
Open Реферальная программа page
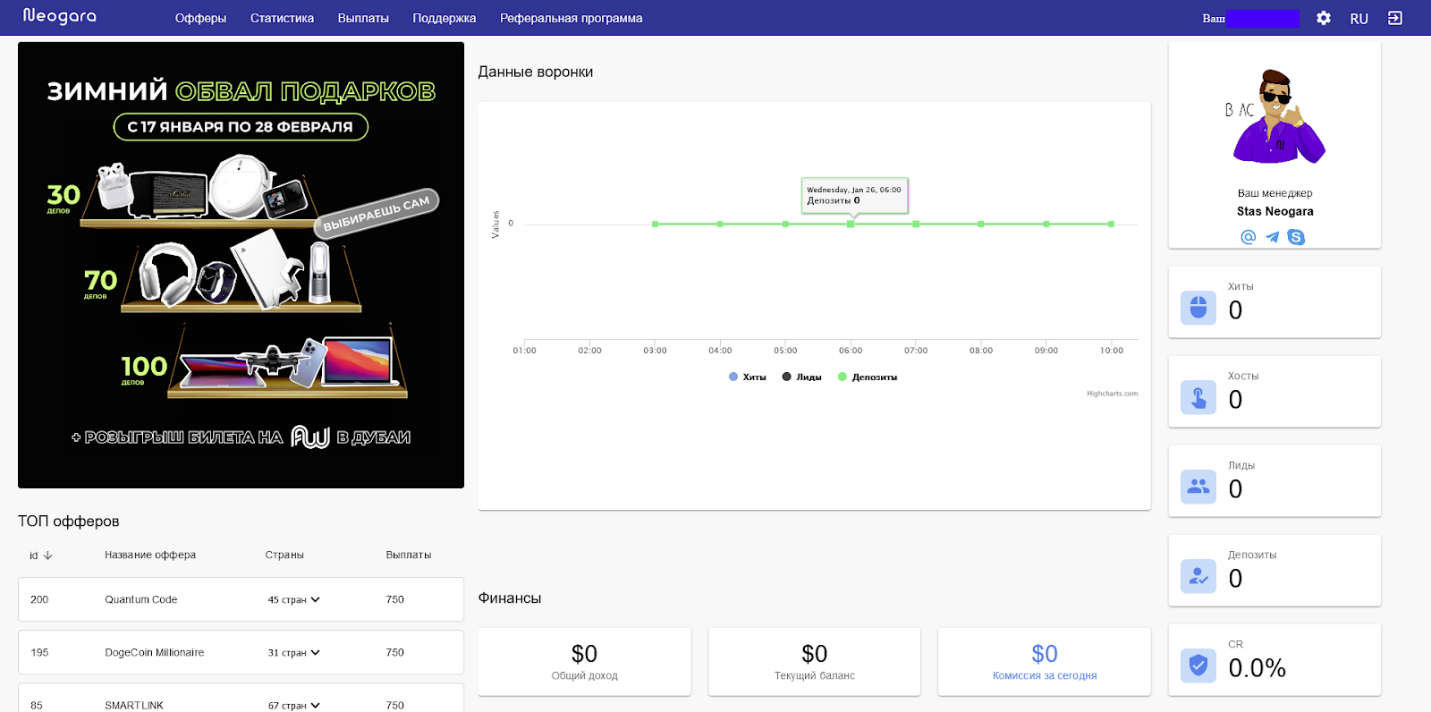571,18
